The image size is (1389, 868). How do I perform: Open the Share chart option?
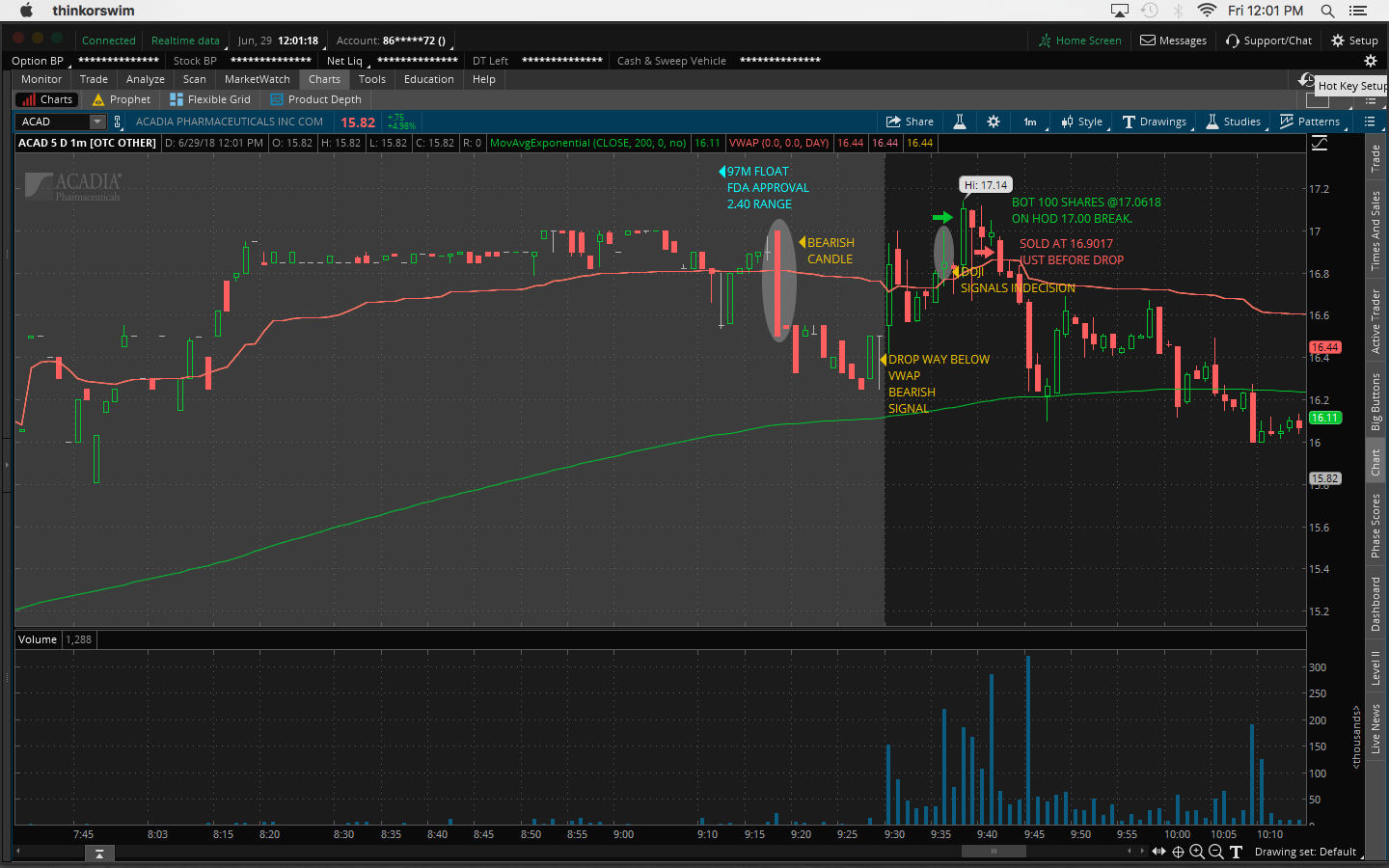[x=910, y=122]
